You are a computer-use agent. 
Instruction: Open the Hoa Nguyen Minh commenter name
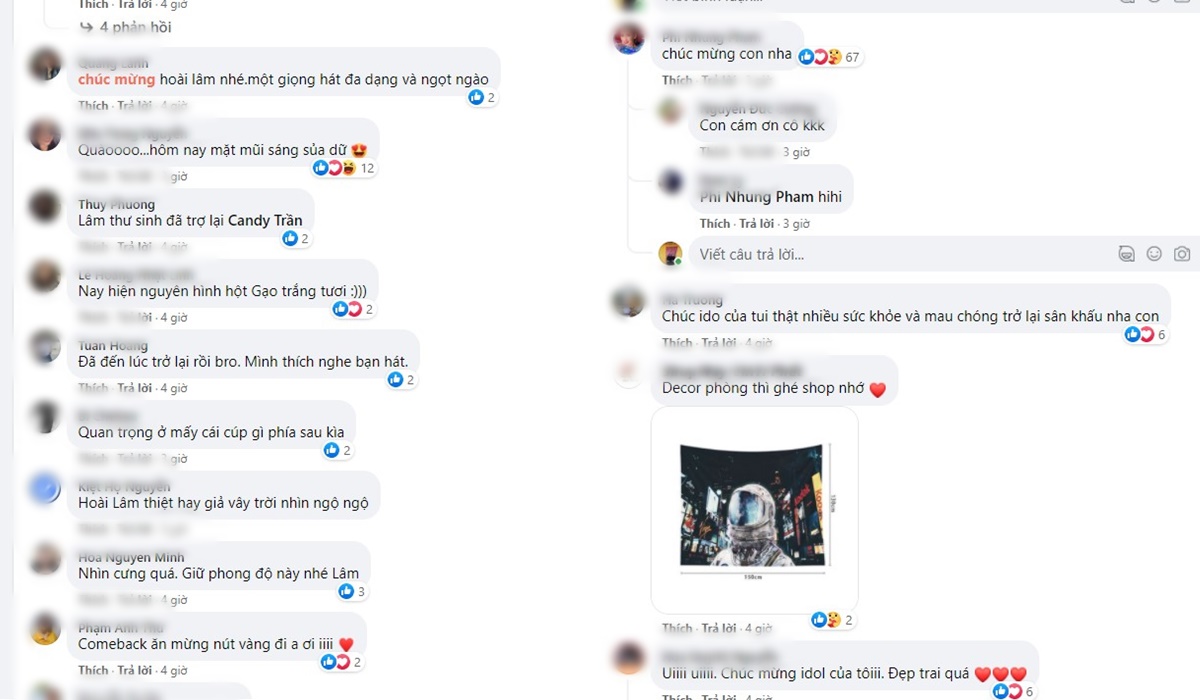(x=131, y=557)
